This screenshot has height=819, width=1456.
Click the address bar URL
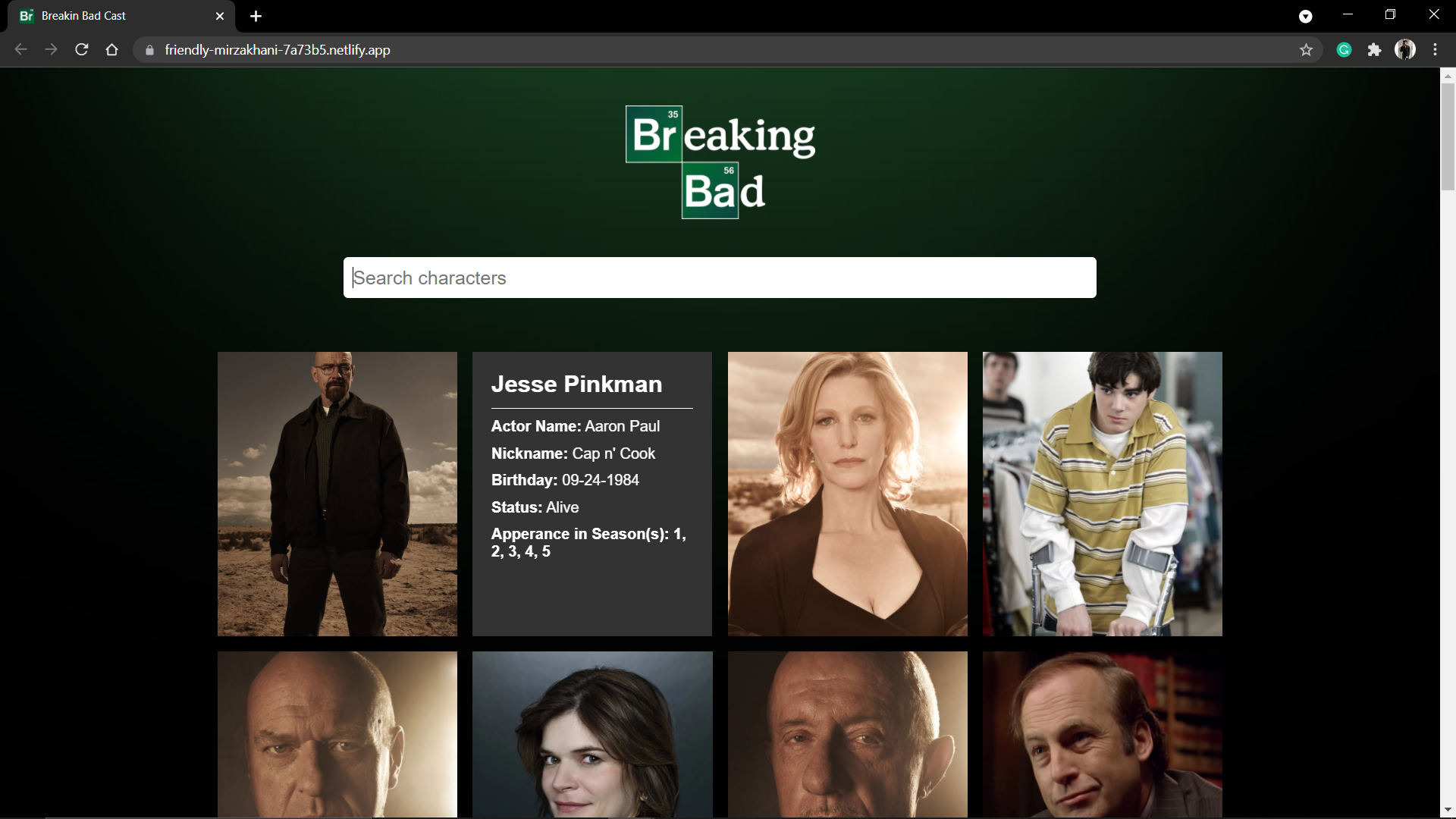(x=278, y=50)
